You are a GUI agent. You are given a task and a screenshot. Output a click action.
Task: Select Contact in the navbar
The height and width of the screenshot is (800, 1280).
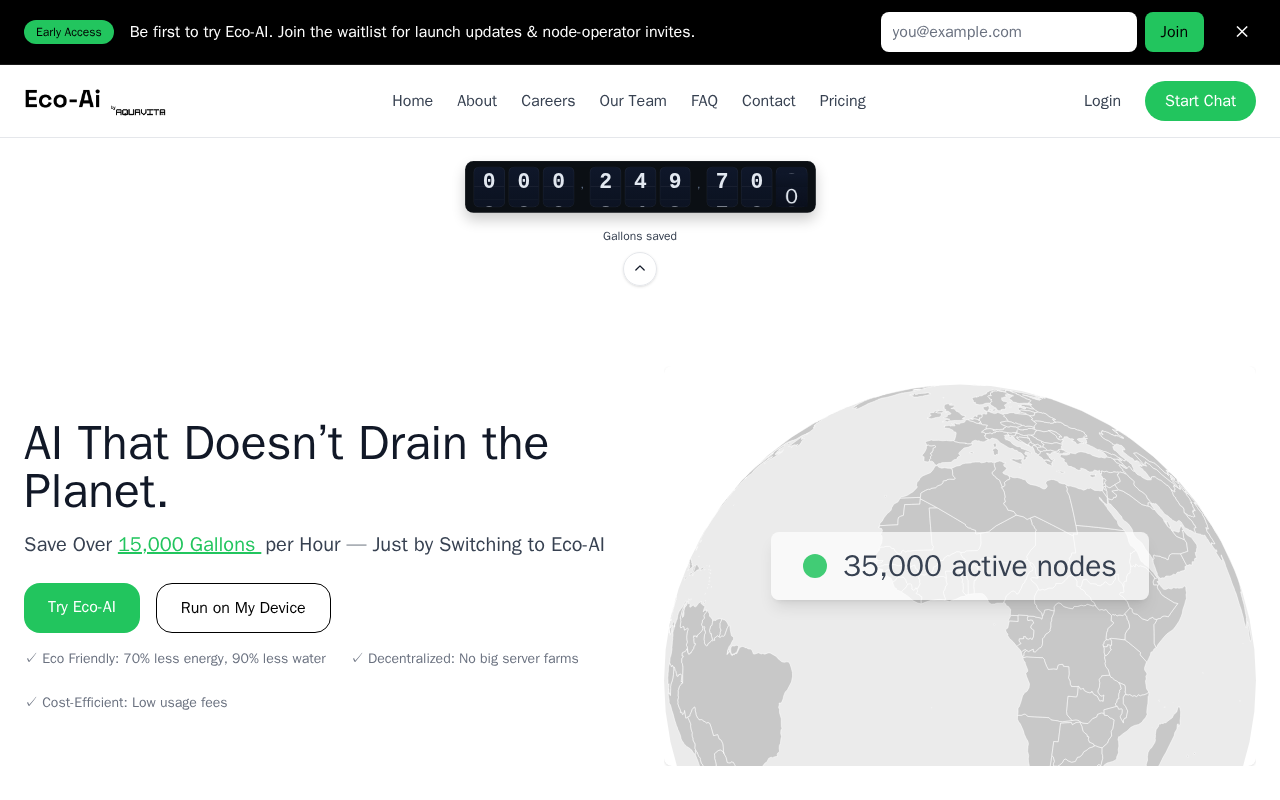(x=768, y=101)
